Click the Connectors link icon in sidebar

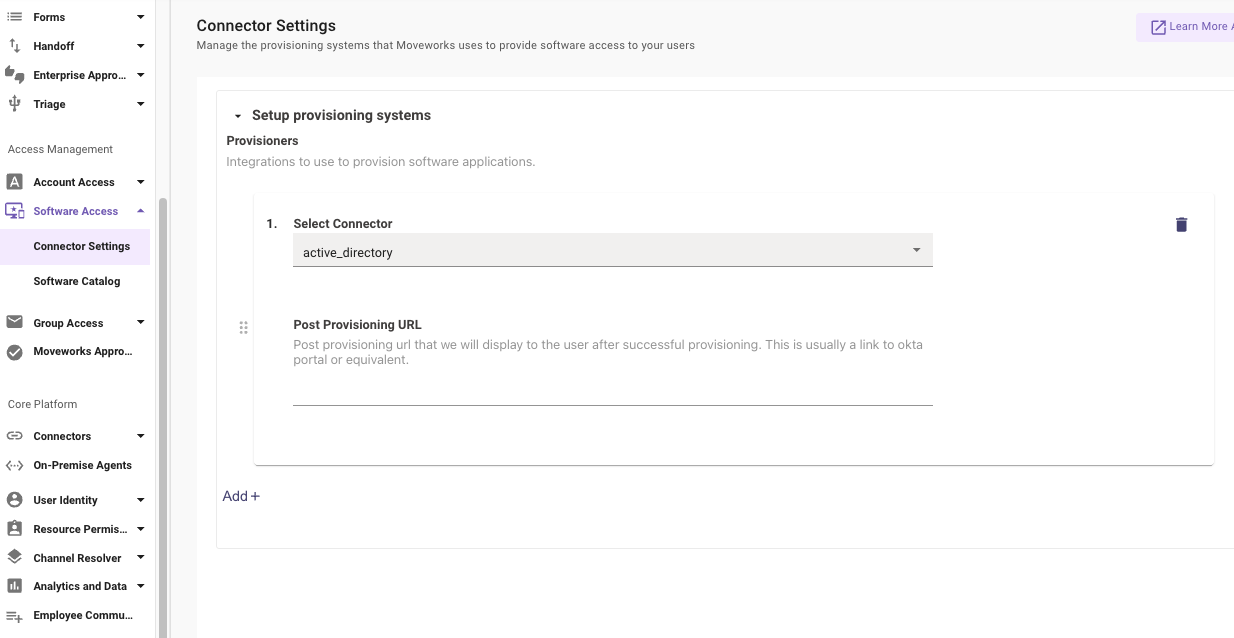(15, 436)
